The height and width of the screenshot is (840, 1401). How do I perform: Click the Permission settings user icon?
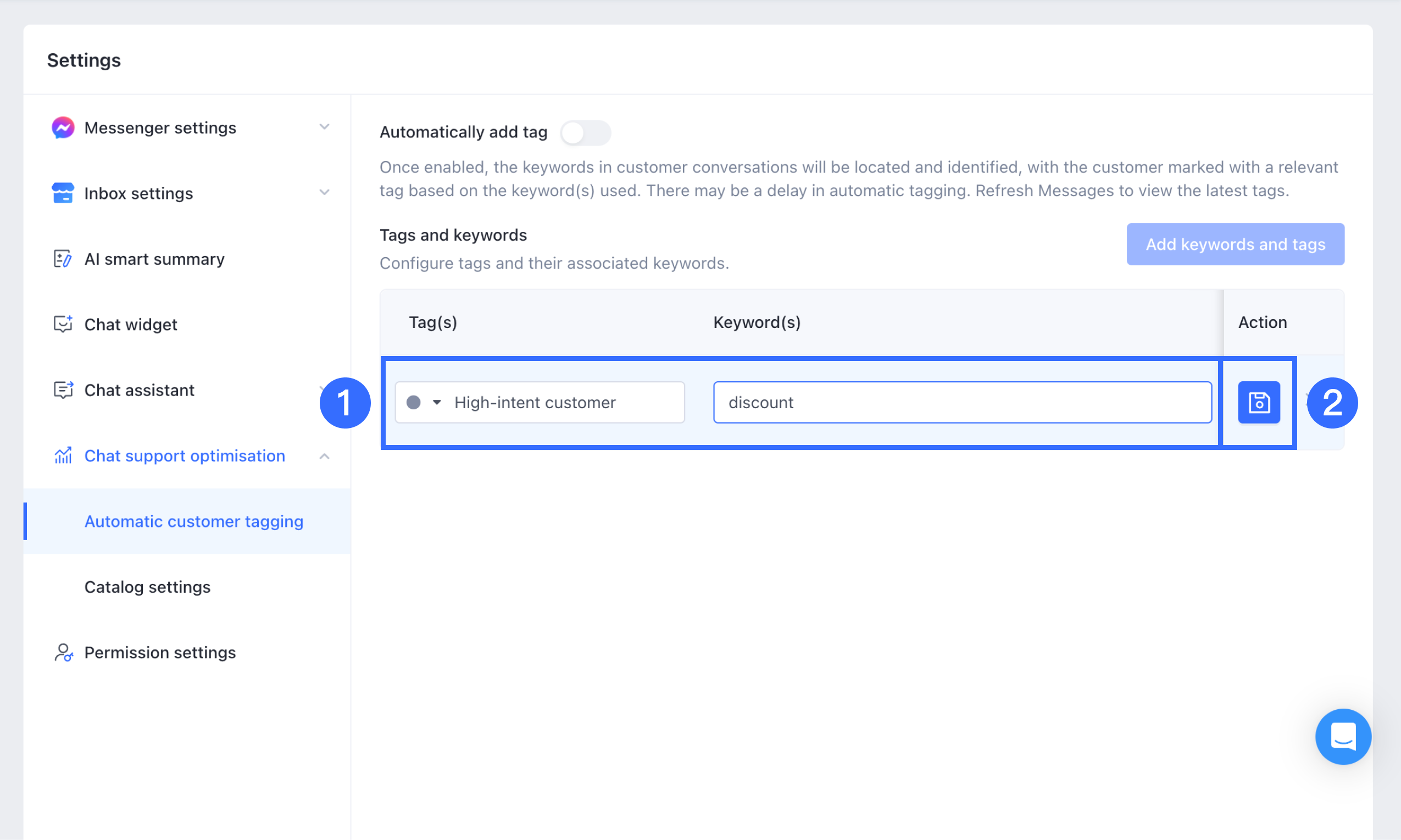click(x=63, y=653)
